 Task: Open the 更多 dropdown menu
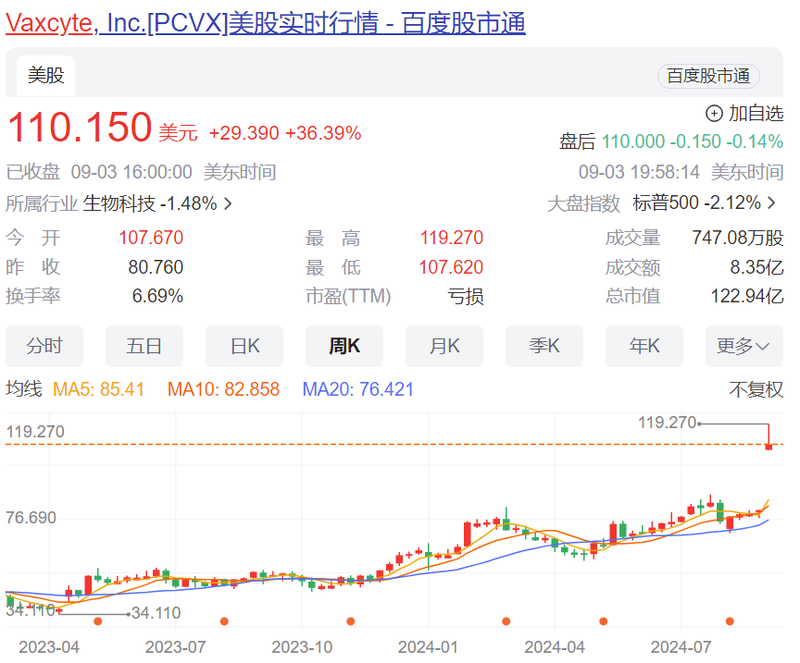pyautogui.click(x=743, y=346)
